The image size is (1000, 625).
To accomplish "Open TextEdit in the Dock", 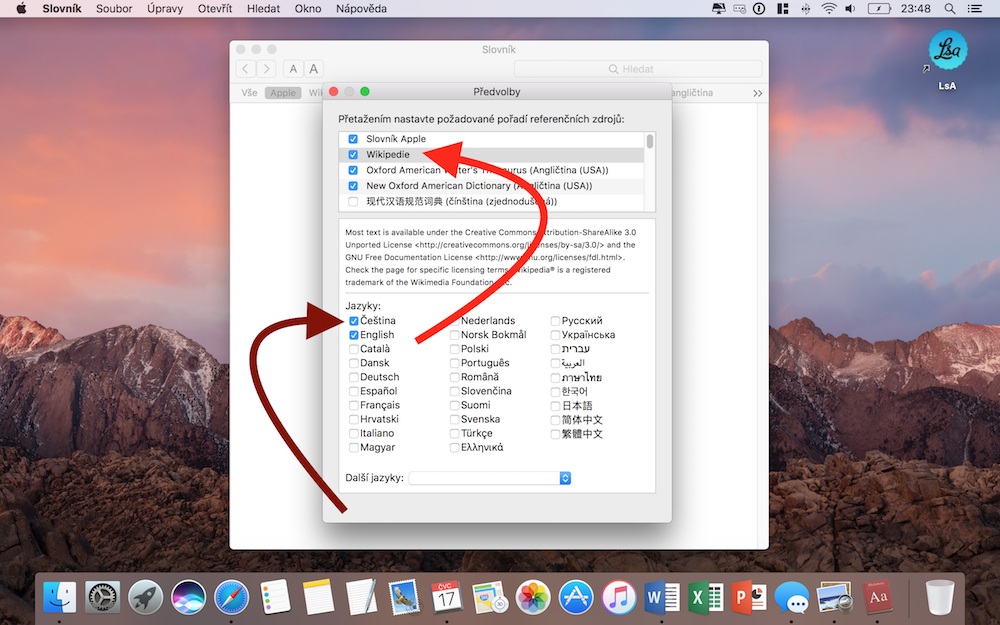I will pyautogui.click(x=361, y=598).
